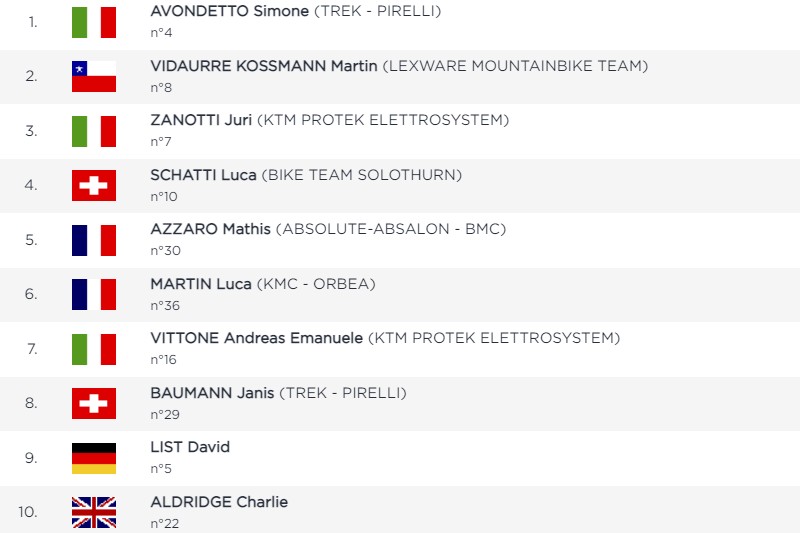
Task: Click the LIST David rider name
Action: click(x=190, y=447)
